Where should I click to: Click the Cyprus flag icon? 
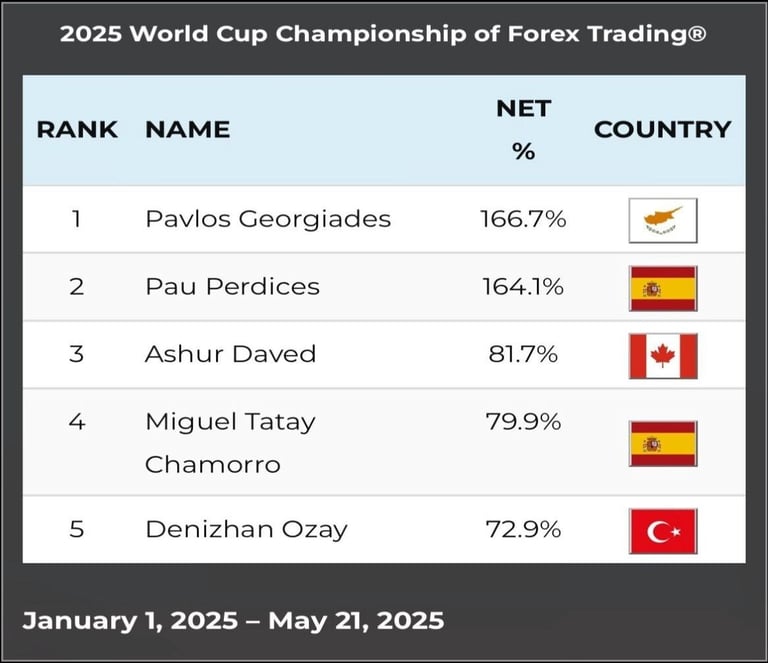point(662,219)
